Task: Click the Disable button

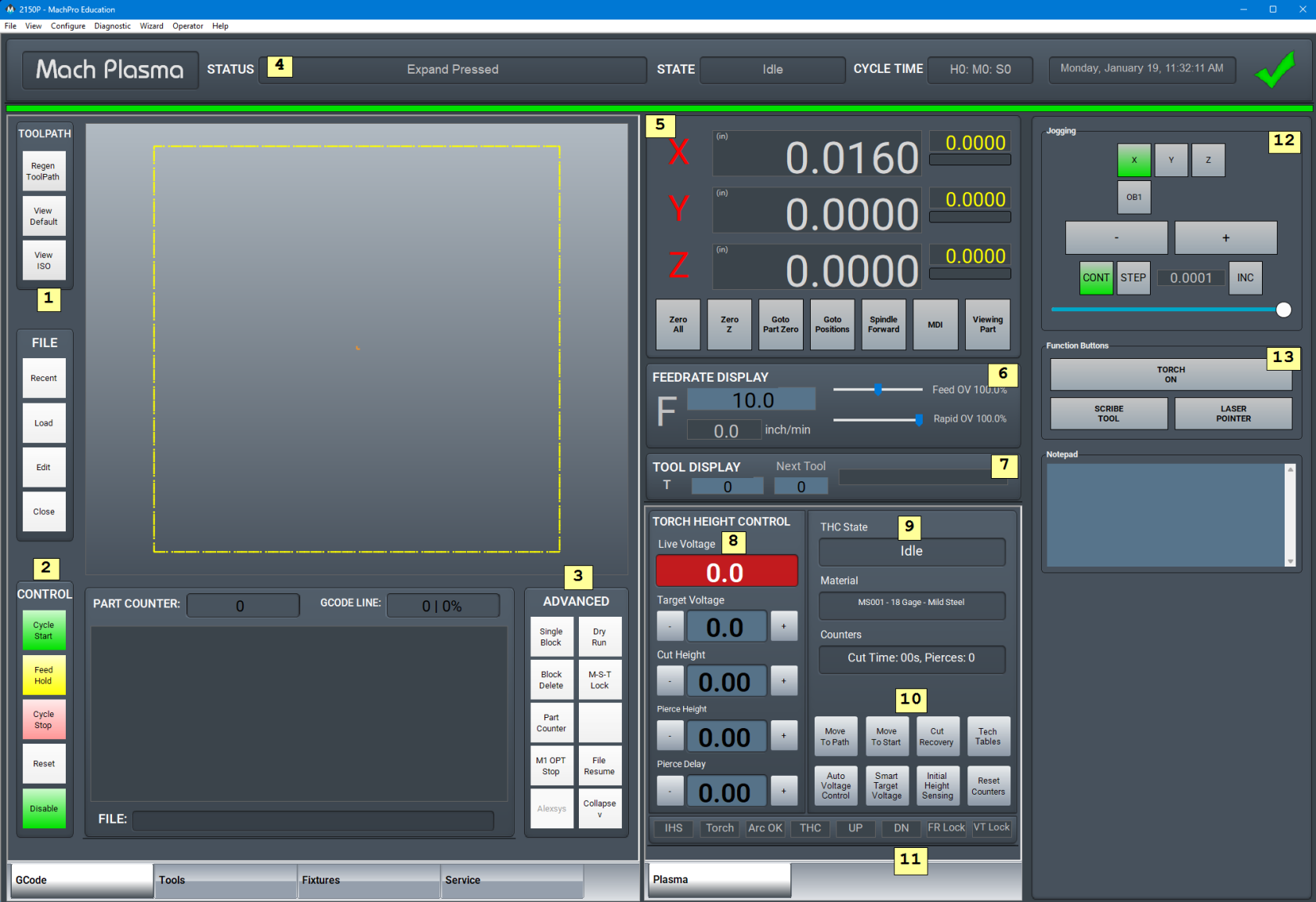Action: tap(44, 809)
